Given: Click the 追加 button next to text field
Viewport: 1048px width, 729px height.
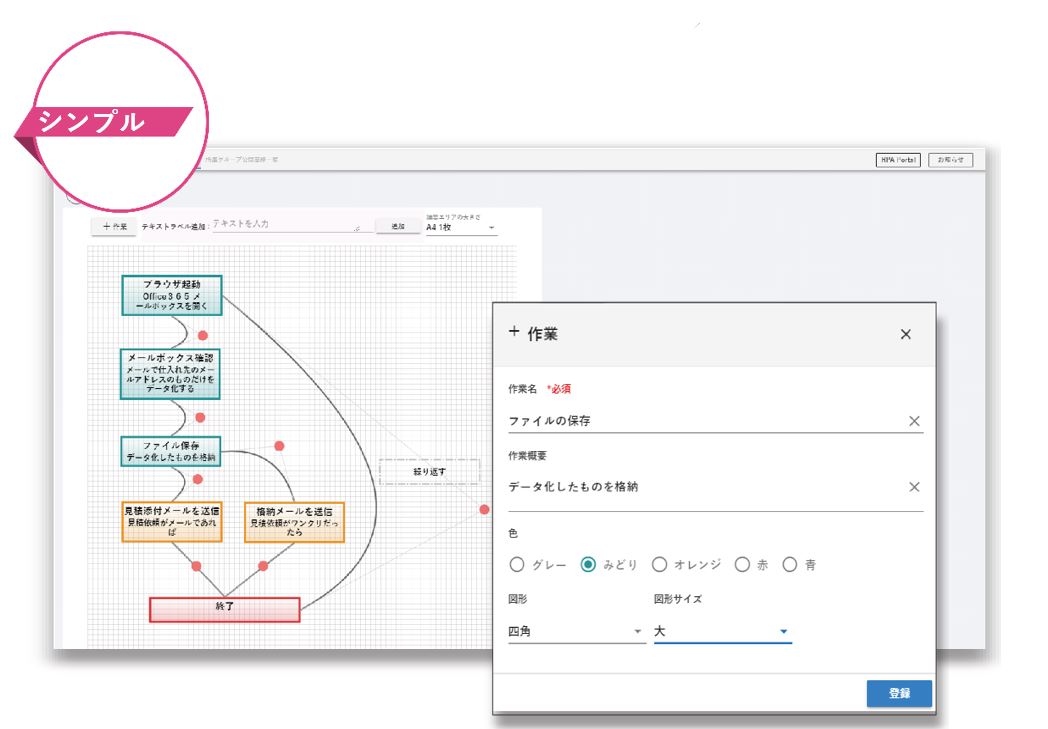Looking at the screenshot, I should (397, 227).
